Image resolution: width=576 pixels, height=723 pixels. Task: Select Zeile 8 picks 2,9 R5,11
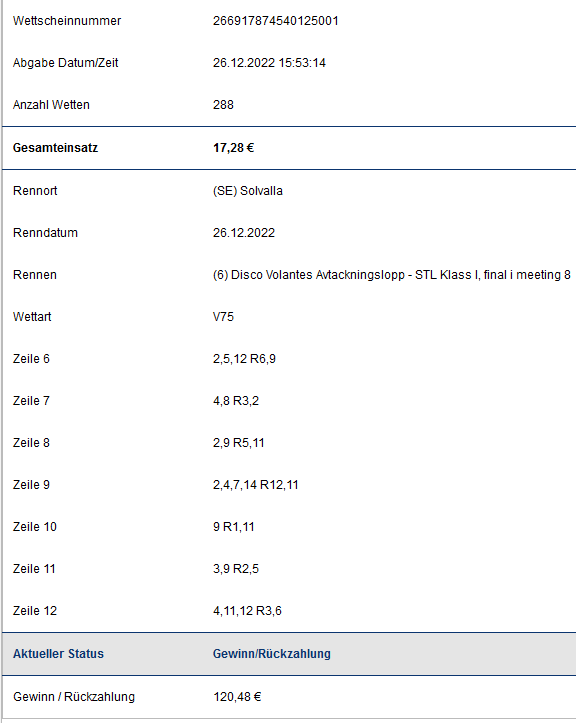click(x=238, y=443)
